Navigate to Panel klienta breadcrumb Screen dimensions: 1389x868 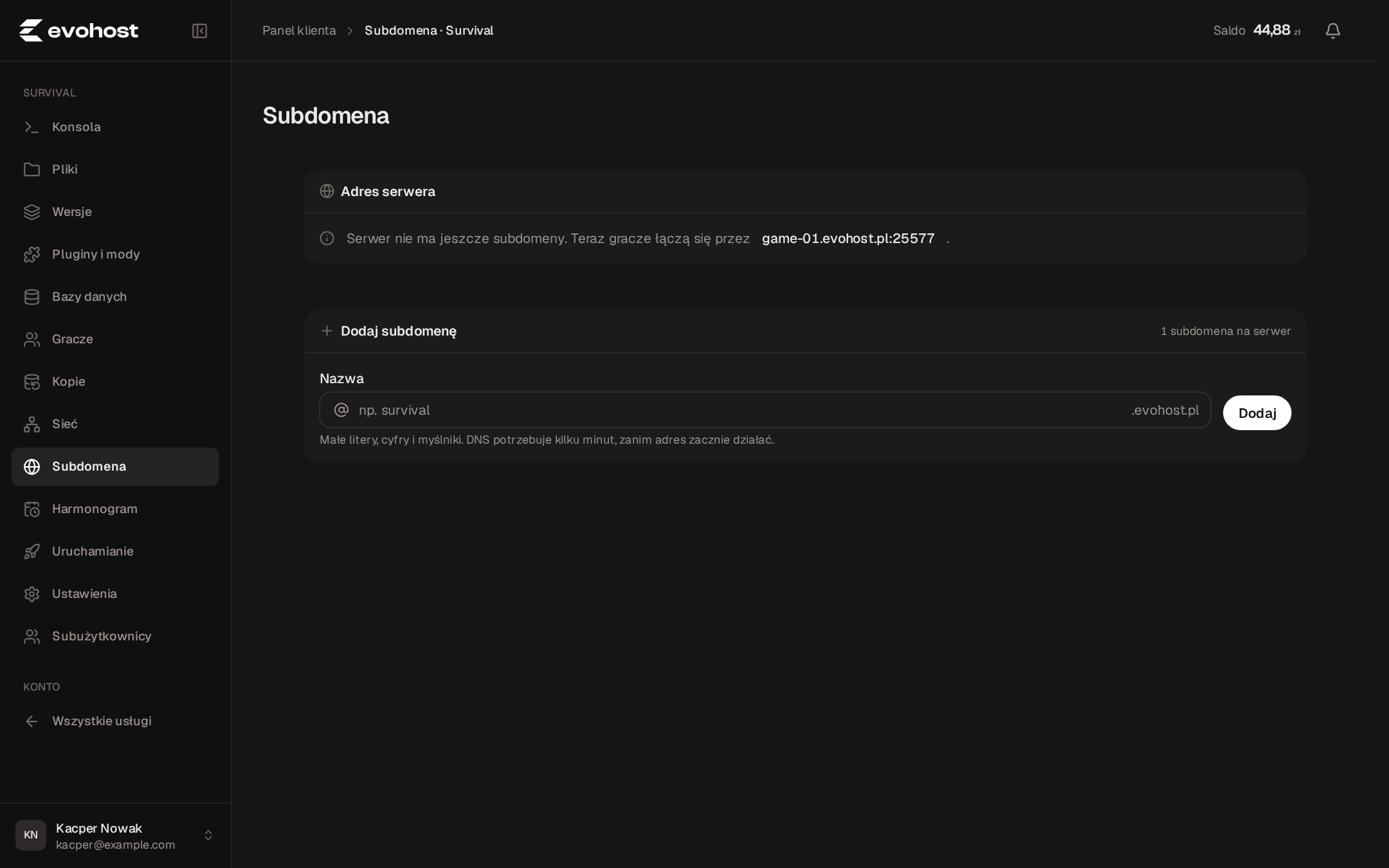point(299,31)
